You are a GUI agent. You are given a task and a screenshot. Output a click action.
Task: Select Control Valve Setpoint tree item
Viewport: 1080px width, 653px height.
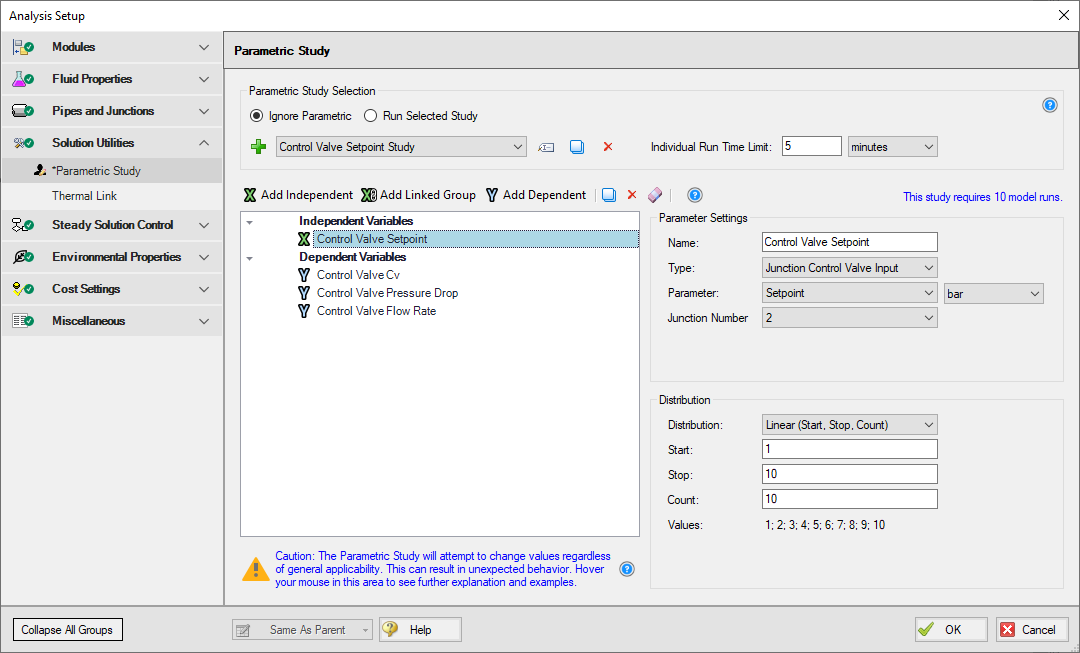tap(476, 239)
